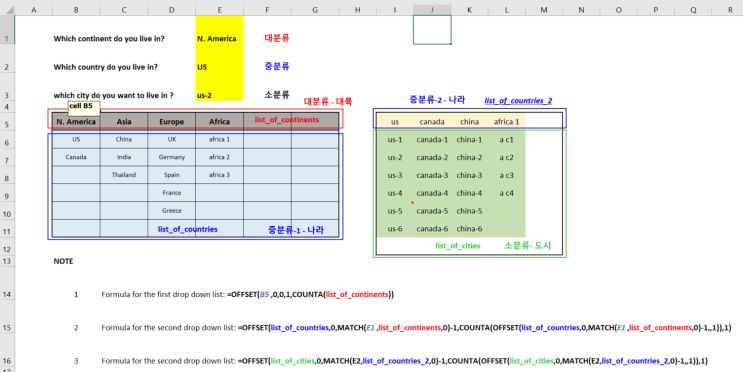Click the us-1 cell
Screen dimensions: 743x372
click(x=395, y=140)
